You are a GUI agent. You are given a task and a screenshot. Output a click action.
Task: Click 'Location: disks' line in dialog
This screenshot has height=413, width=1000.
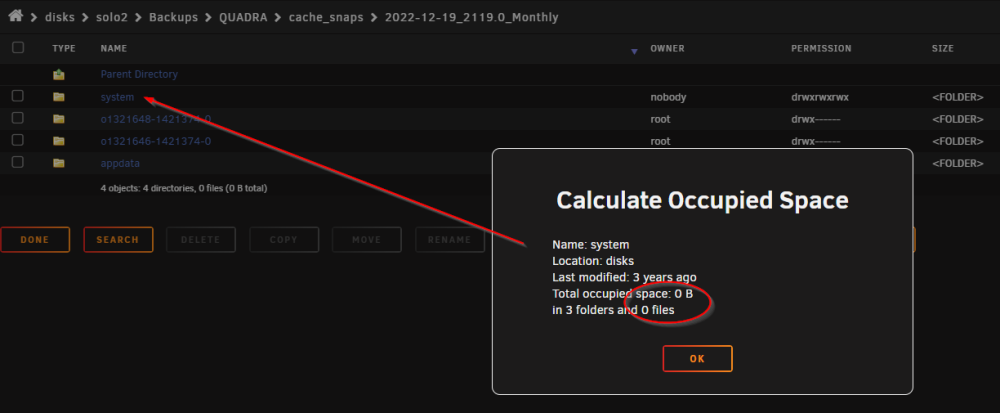592,261
